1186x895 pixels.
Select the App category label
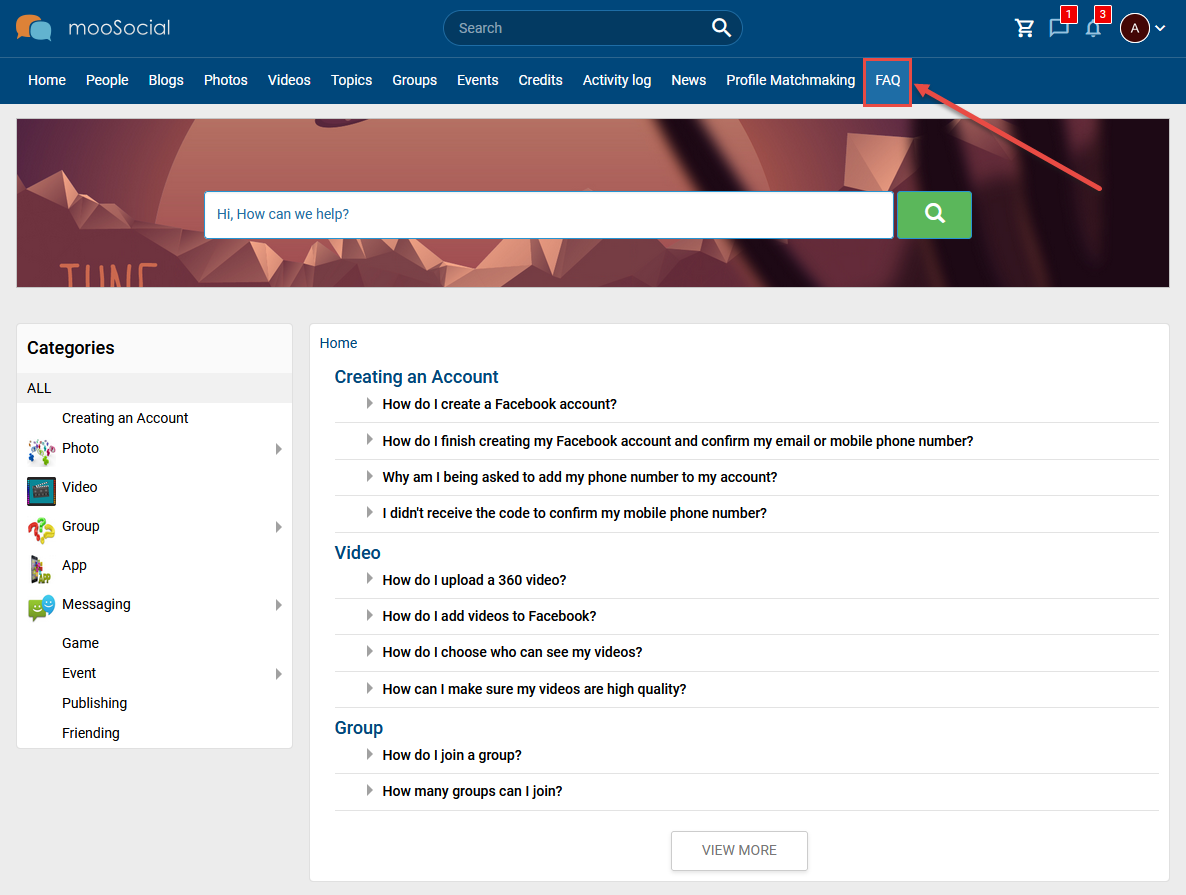tap(74, 565)
